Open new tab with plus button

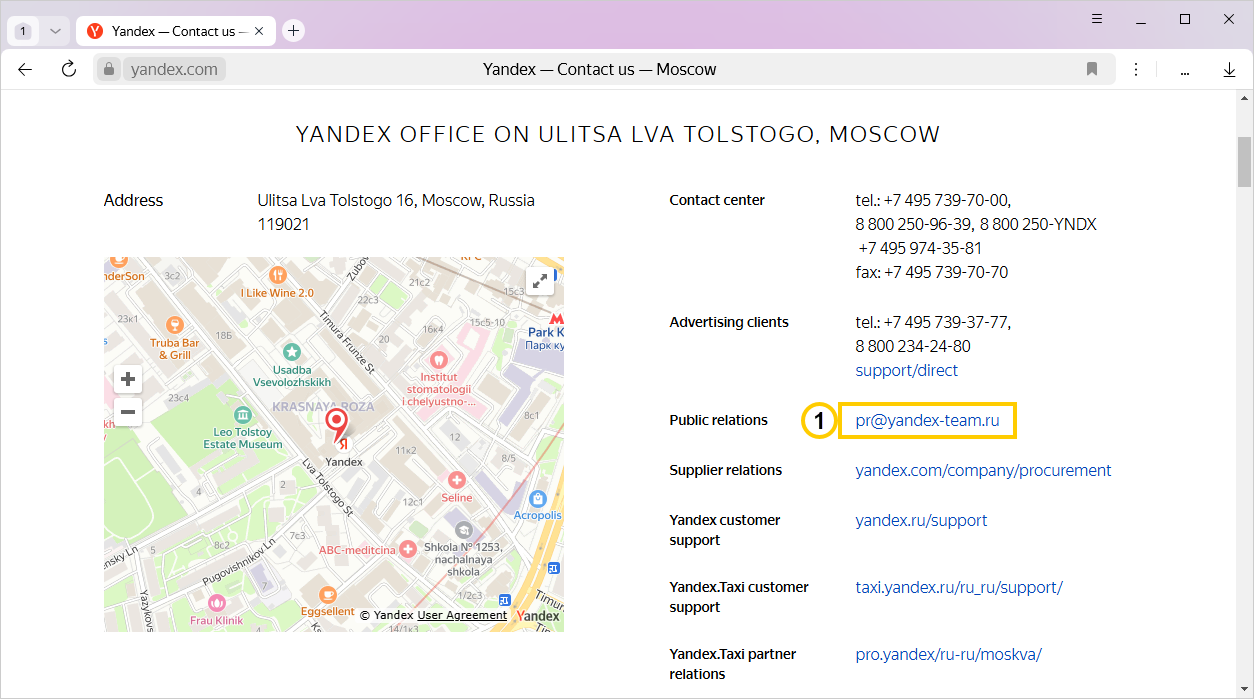tap(293, 31)
